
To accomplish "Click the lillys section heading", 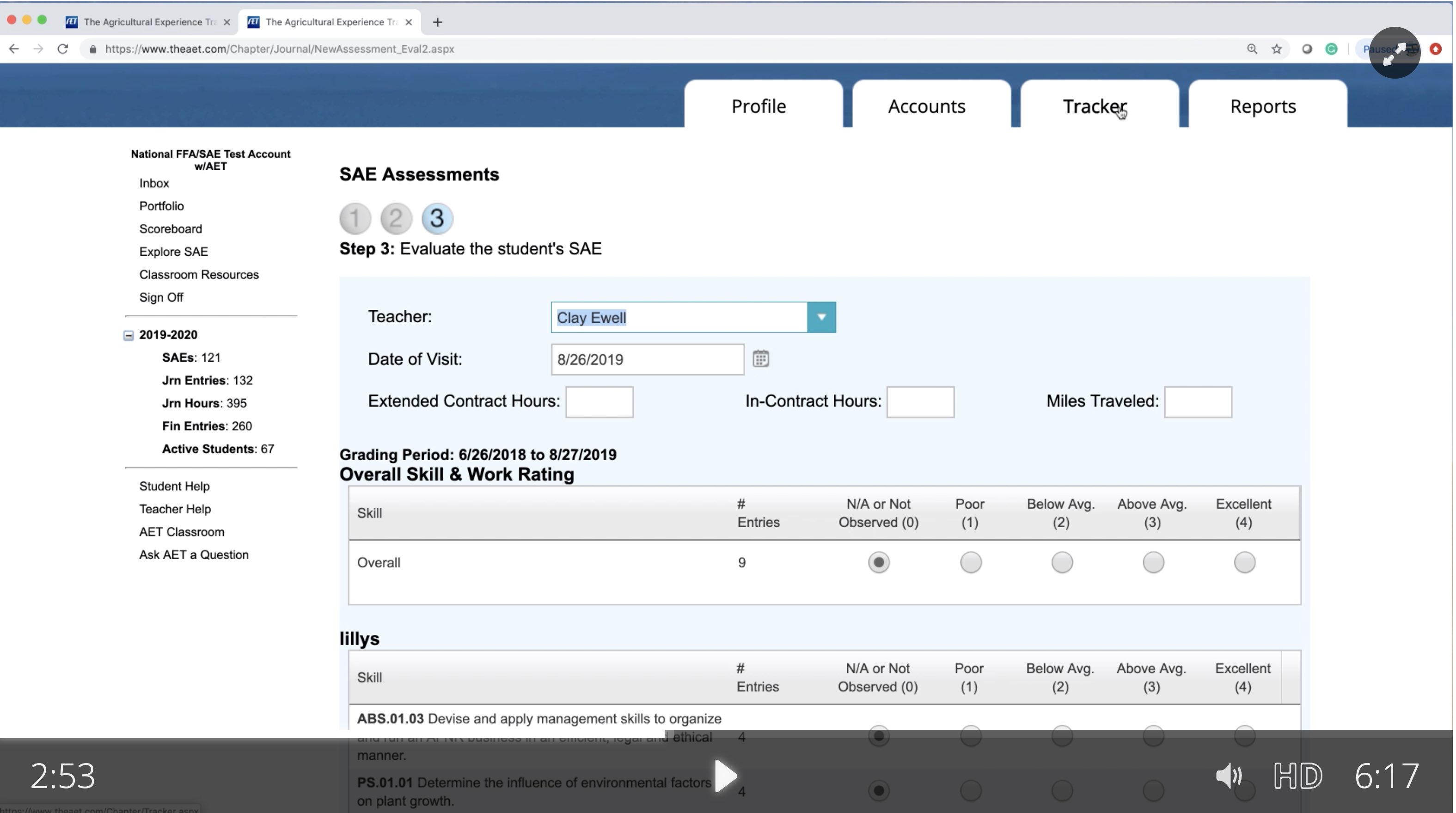I will pyautogui.click(x=360, y=638).
